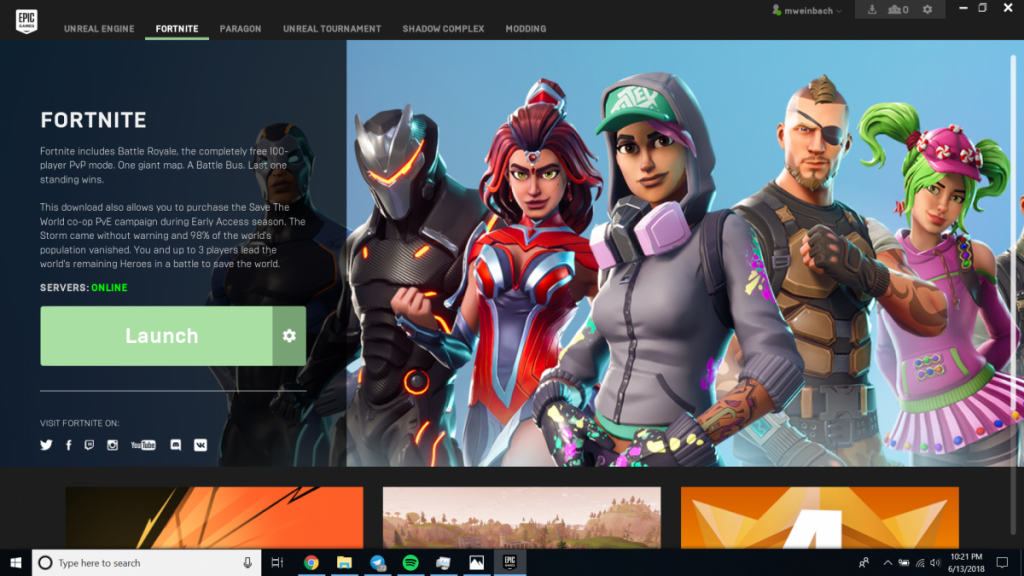This screenshot has width=1024, height=576.
Task: Open the Paragon tab
Action: [240, 29]
